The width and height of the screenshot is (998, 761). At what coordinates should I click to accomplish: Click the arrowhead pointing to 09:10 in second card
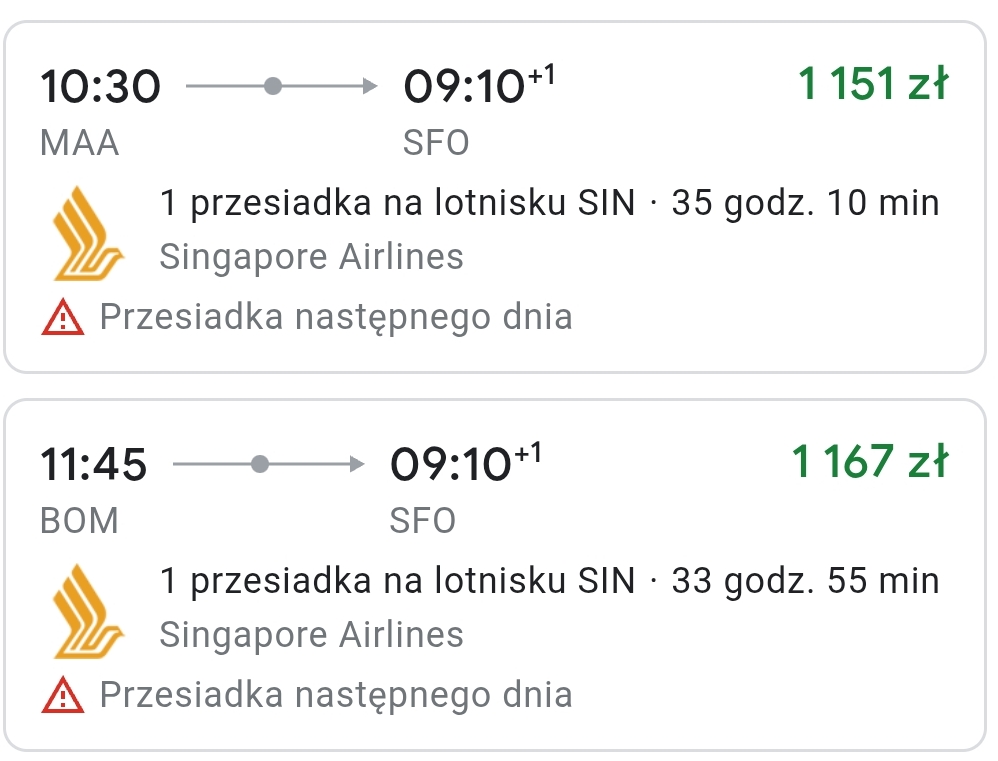356,464
